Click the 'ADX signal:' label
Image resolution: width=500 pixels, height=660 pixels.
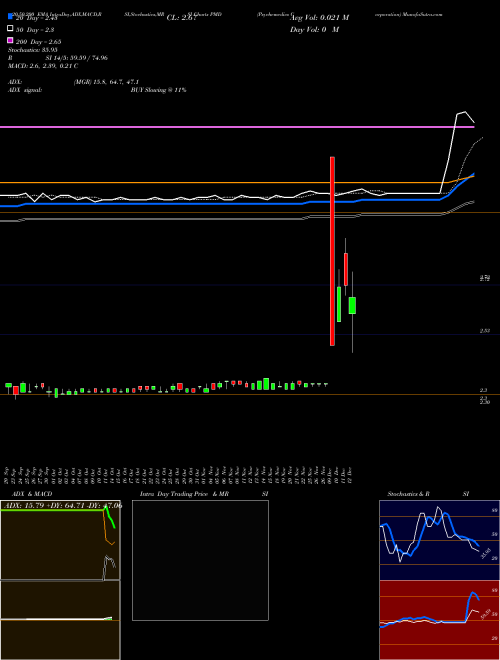pos(25,90)
